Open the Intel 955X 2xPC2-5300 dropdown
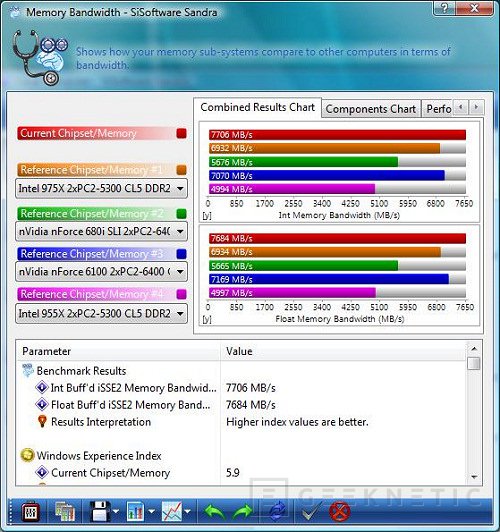The image size is (500, 532). [x=101, y=313]
